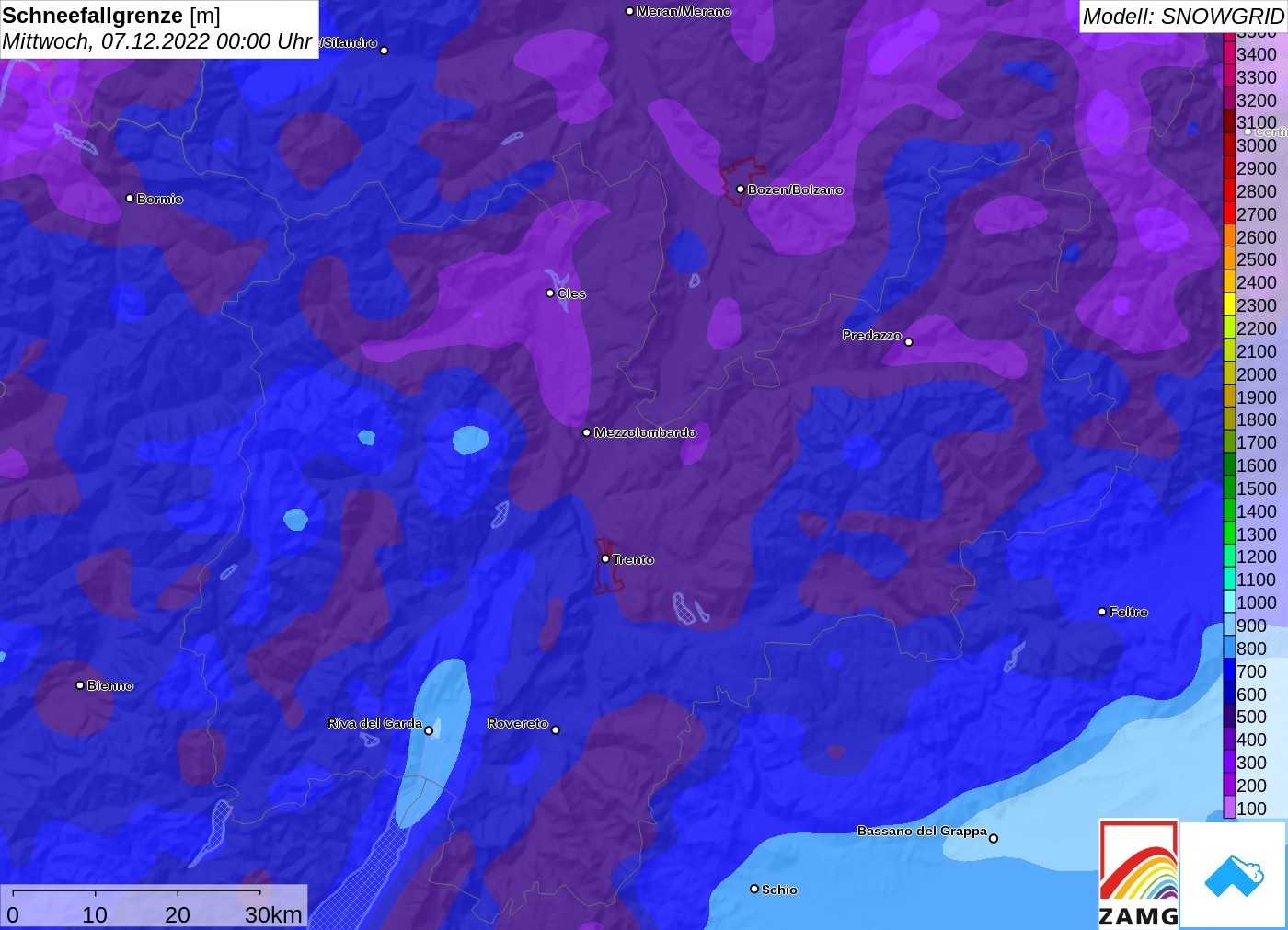Click the 20 scale bar tick label
This screenshot has height=930, width=1288.
pos(178,914)
